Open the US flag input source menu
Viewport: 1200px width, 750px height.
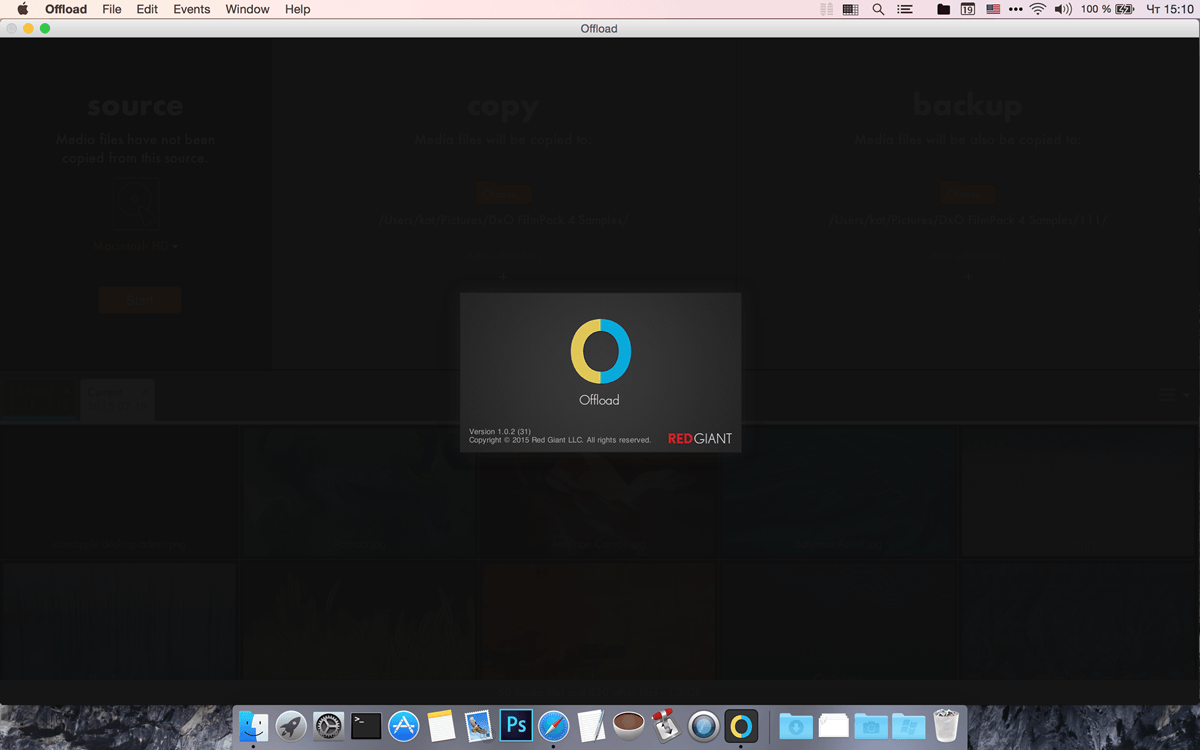993,9
